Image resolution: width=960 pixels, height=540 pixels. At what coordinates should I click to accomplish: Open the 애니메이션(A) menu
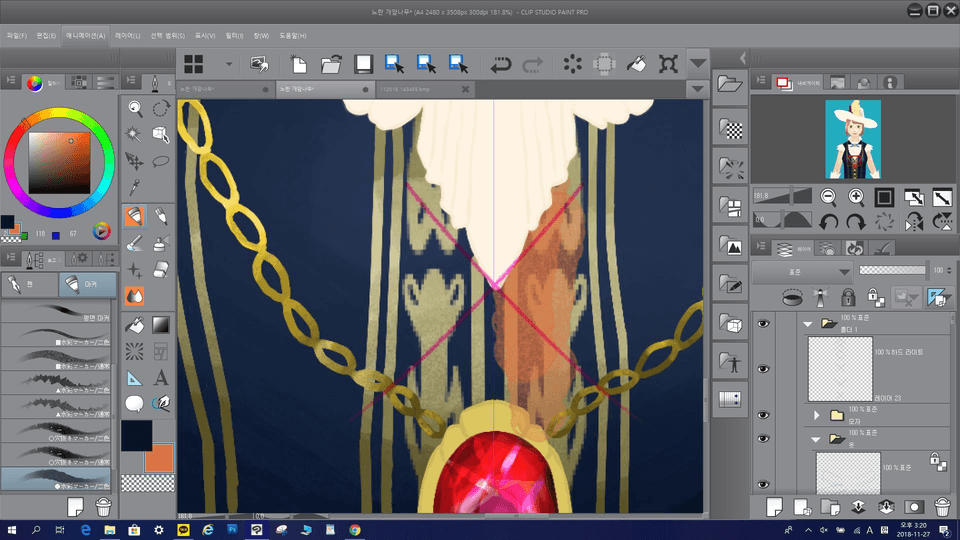click(85, 36)
